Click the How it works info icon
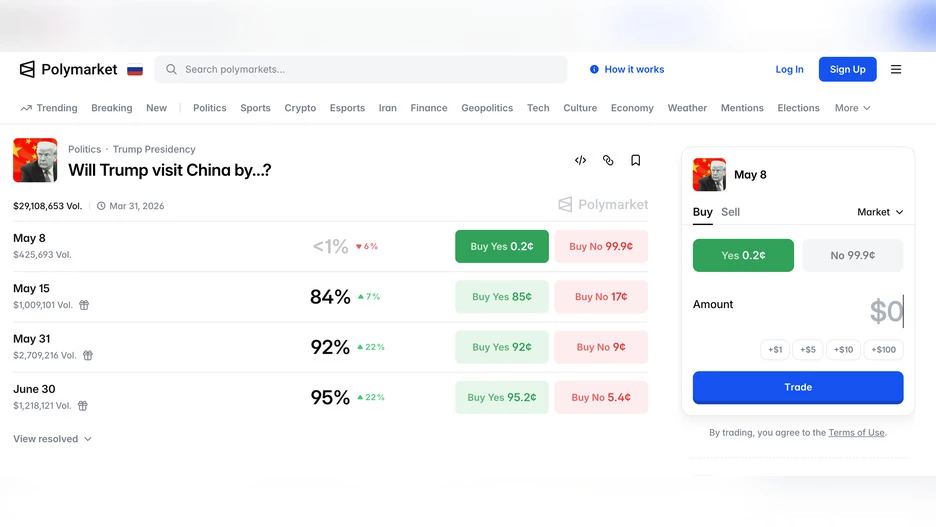 click(594, 69)
